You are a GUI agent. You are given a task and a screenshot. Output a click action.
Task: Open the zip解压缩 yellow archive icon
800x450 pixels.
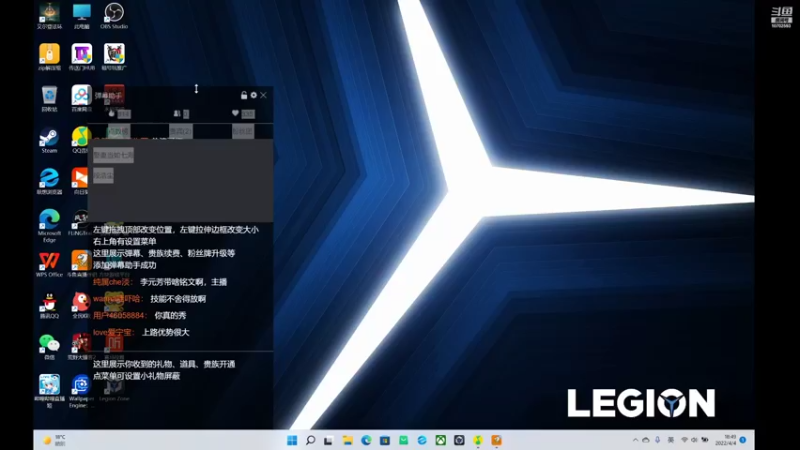coord(49,57)
